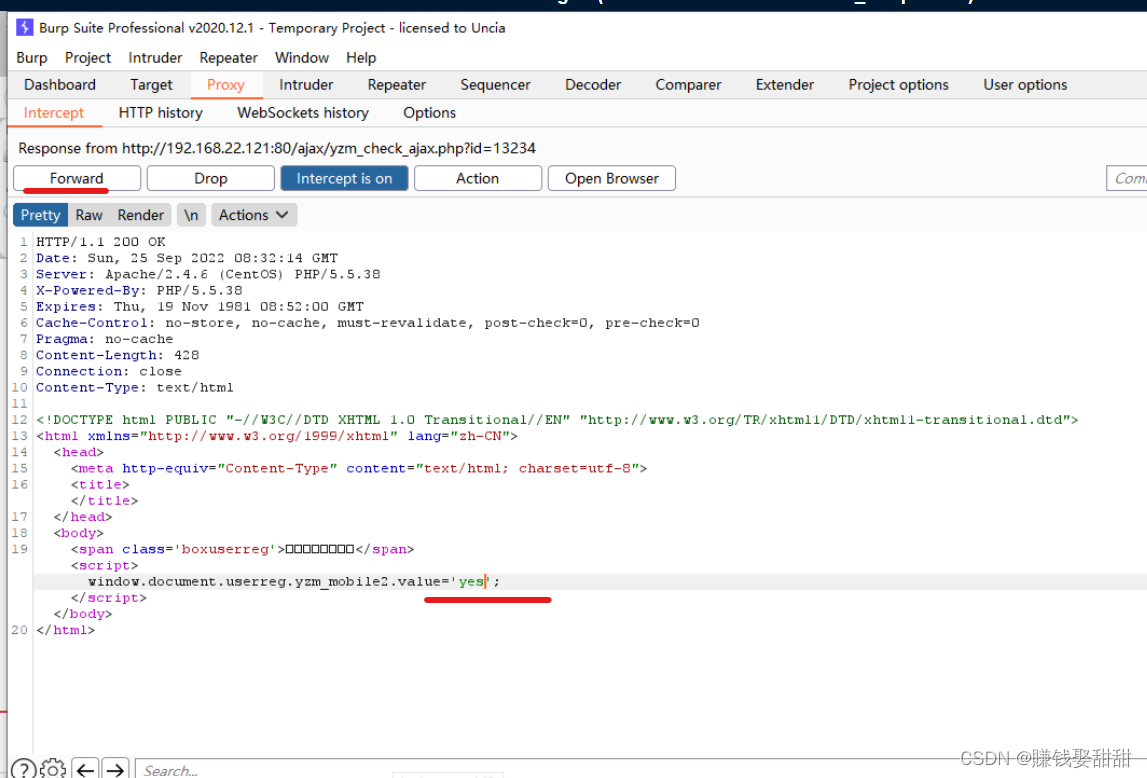Expand the Actions dropdown
This screenshot has width=1147, height=778.
pyautogui.click(x=254, y=215)
